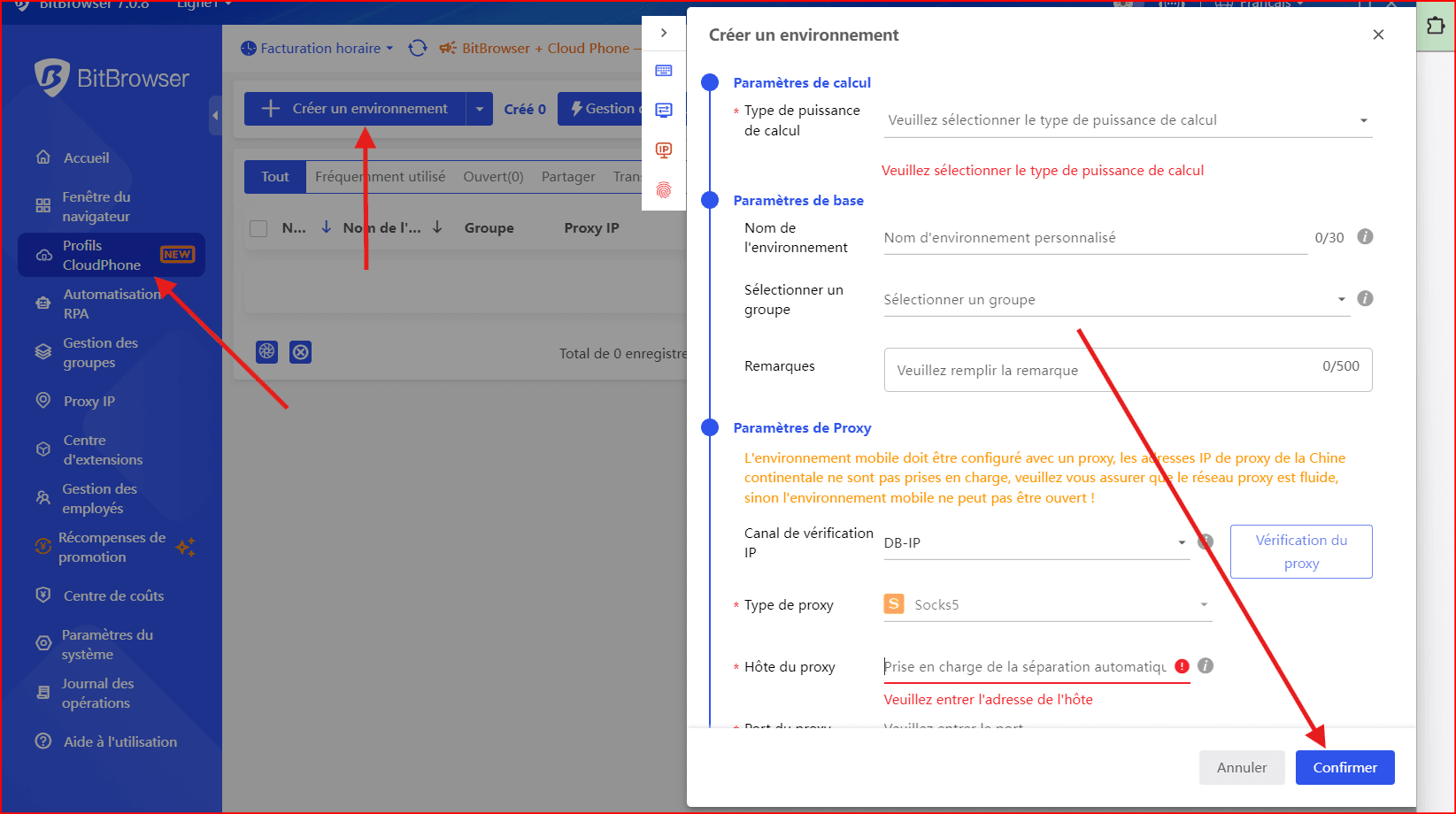Click the Groupe column header
The image size is (1456, 814).
pyautogui.click(x=489, y=228)
